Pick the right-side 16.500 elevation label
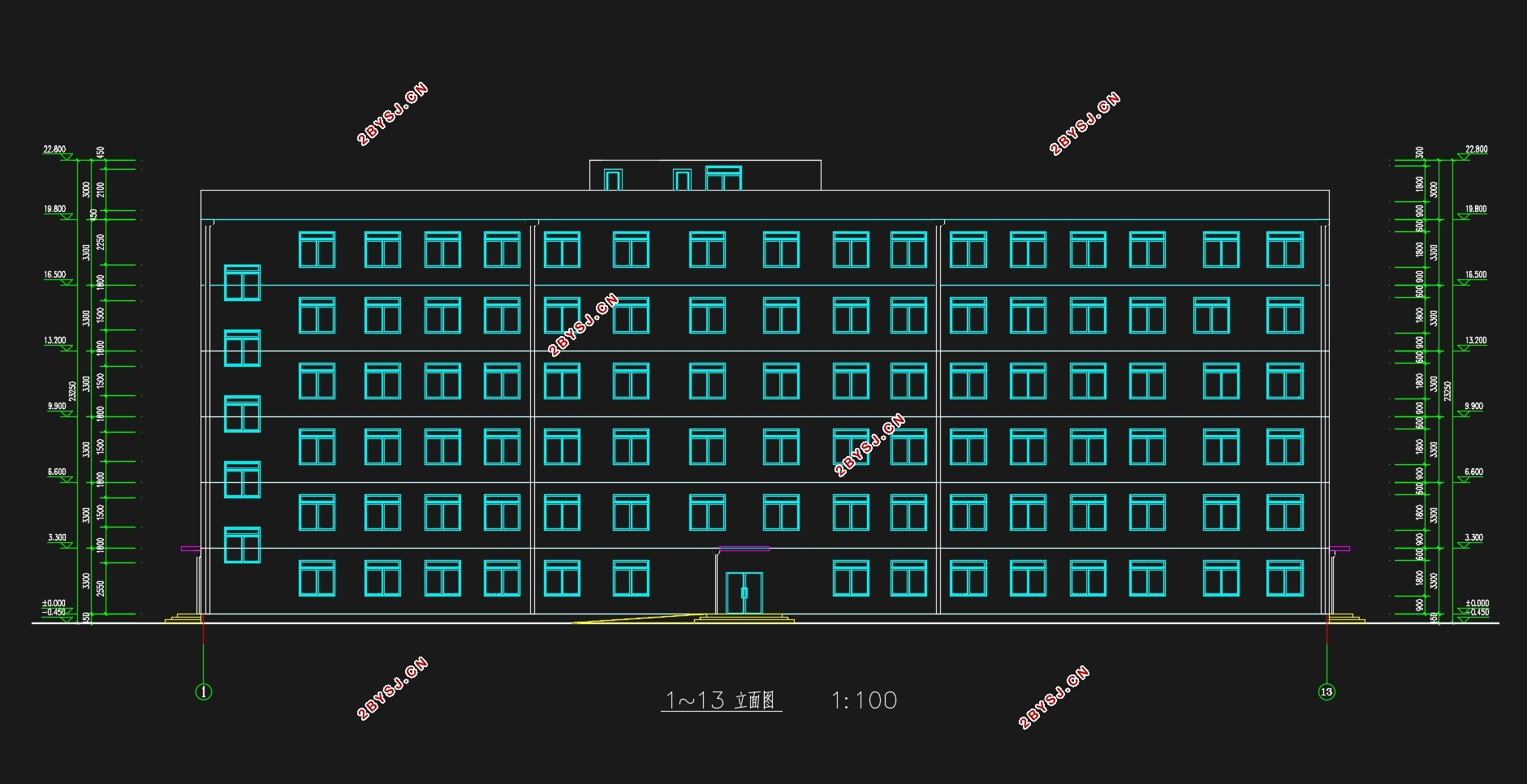Image resolution: width=1527 pixels, height=784 pixels. (1476, 274)
